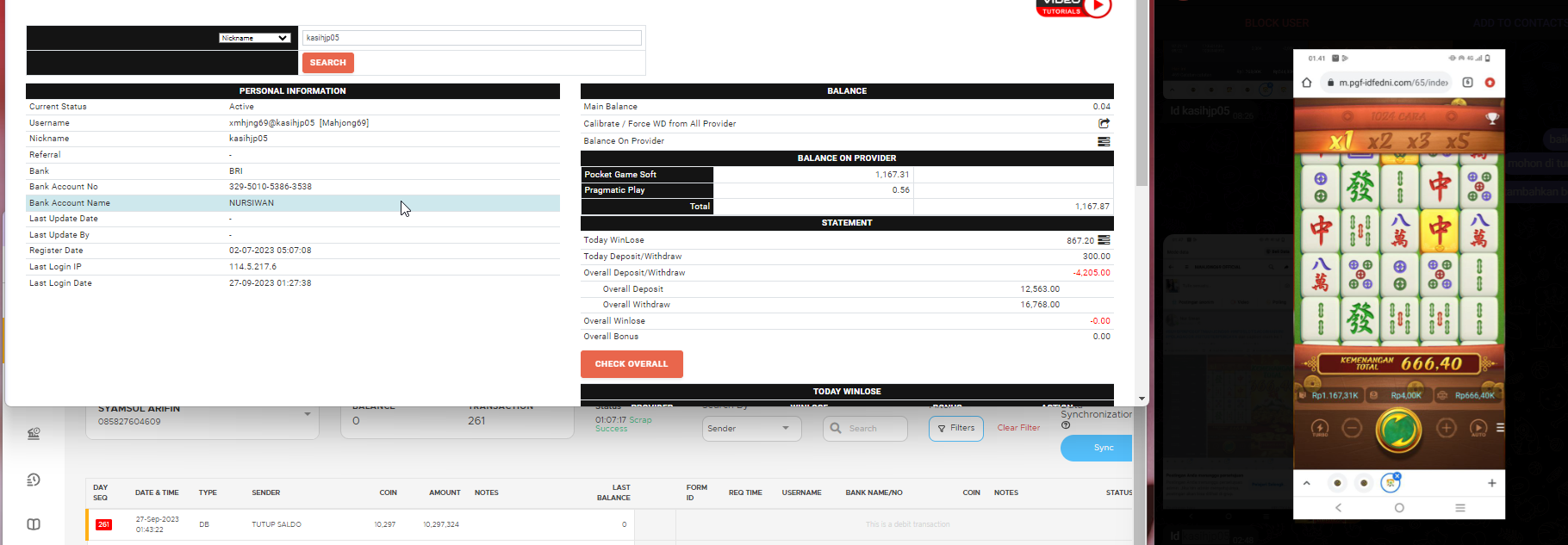Image resolution: width=1568 pixels, height=545 pixels.
Task: Click the Main Balance value 0.04
Action: pos(1102,107)
